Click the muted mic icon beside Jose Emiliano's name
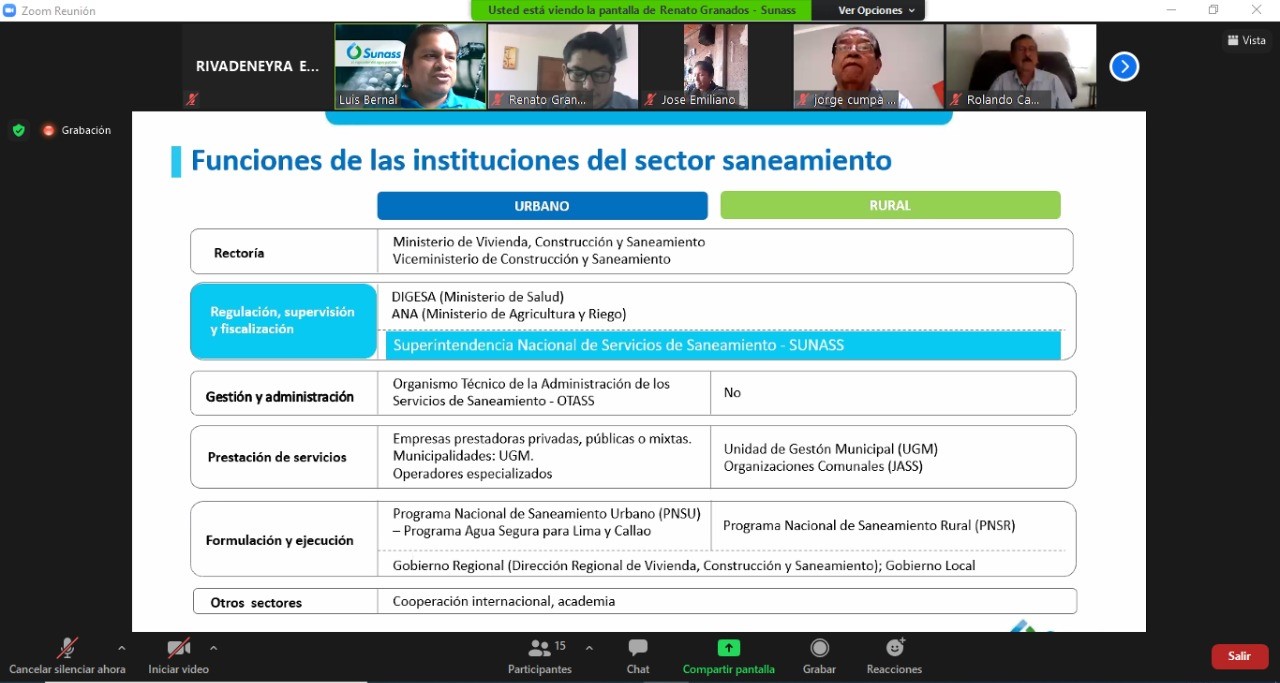 click(651, 100)
